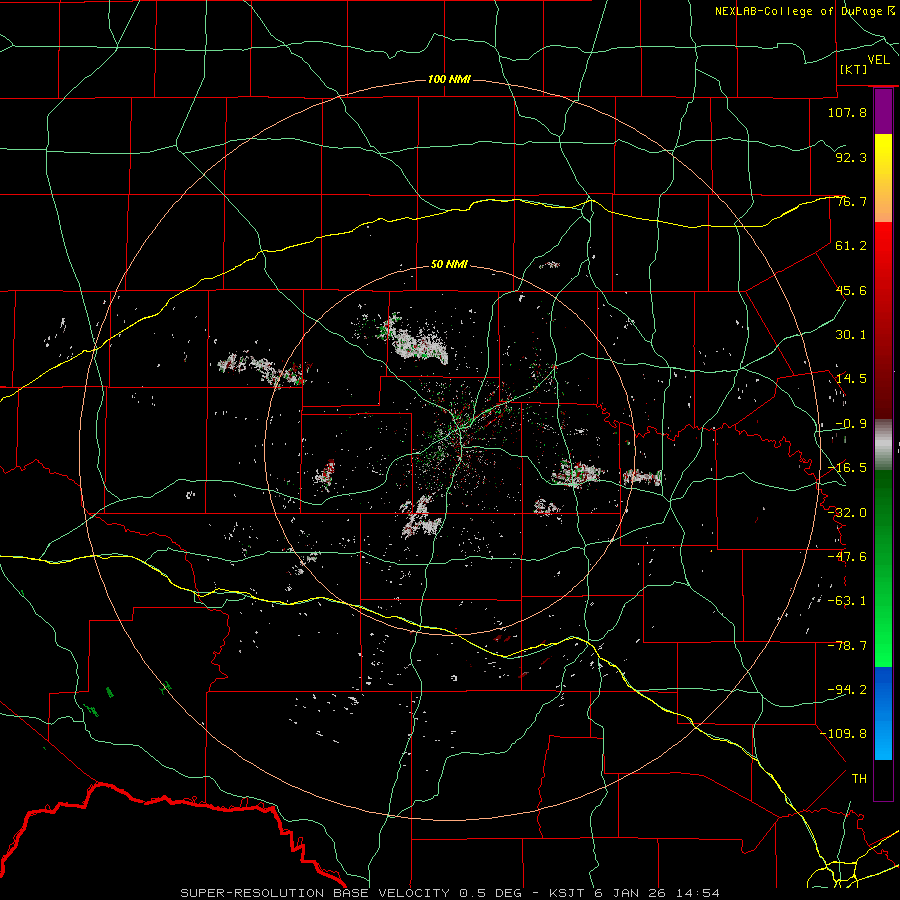The width and height of the screenshot is (900, 900).
Task: Click the TH legend label
Action: coord(859,779)
